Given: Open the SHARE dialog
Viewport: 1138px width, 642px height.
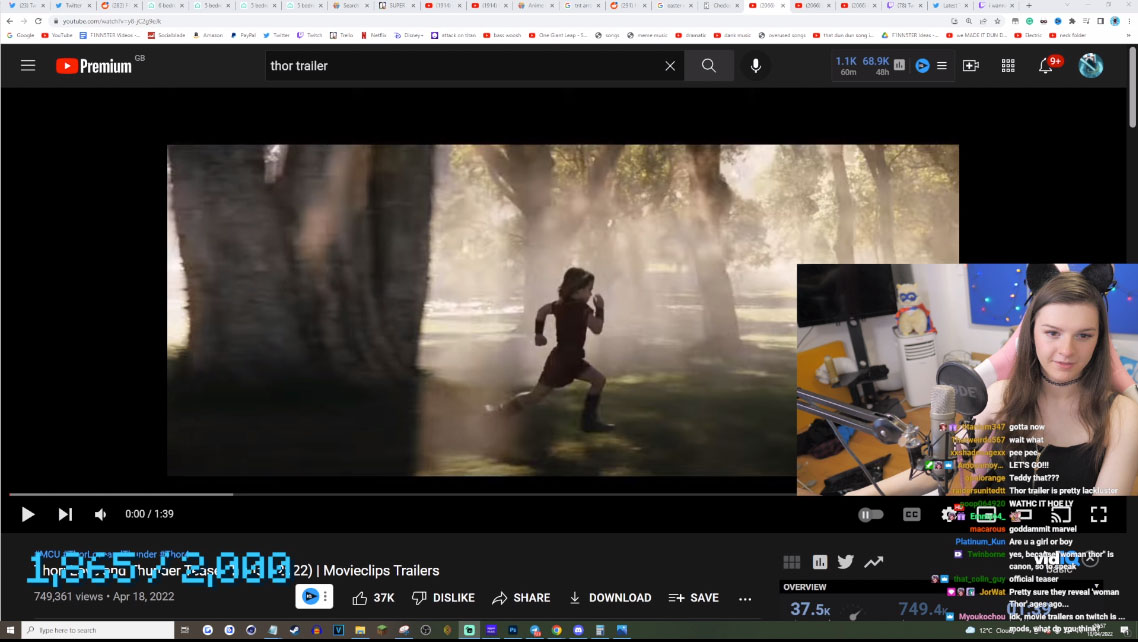Looking at the screenshot, I should (x=521, y=598).
